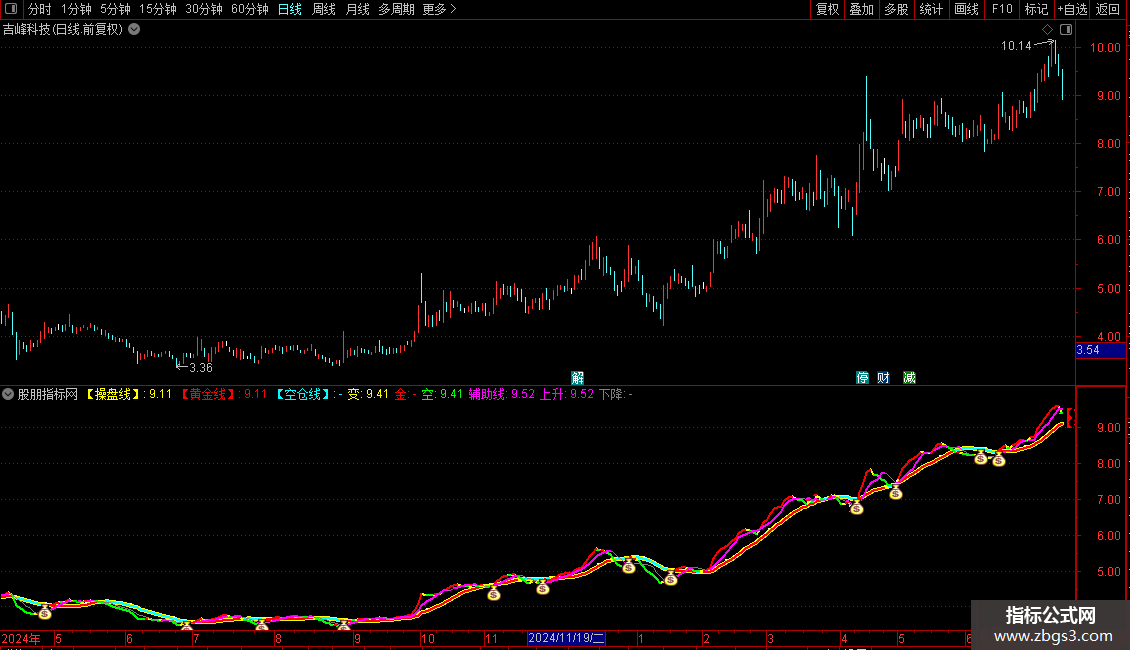Screen dimensions: 1130x650
Task: Click the leftmost money bag signal icon
Action: tap(45, 613)
